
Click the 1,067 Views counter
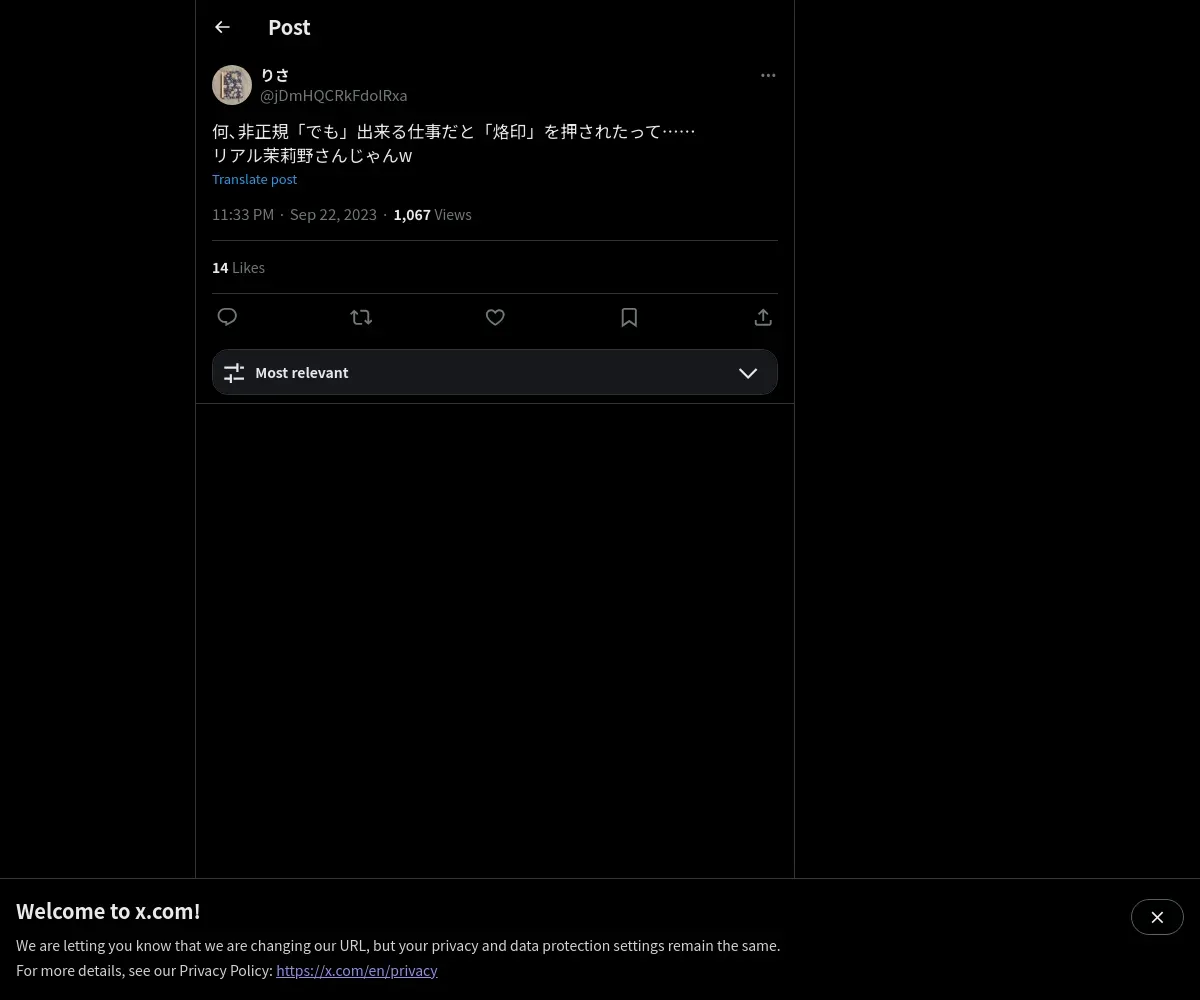[x=432, y=214]
